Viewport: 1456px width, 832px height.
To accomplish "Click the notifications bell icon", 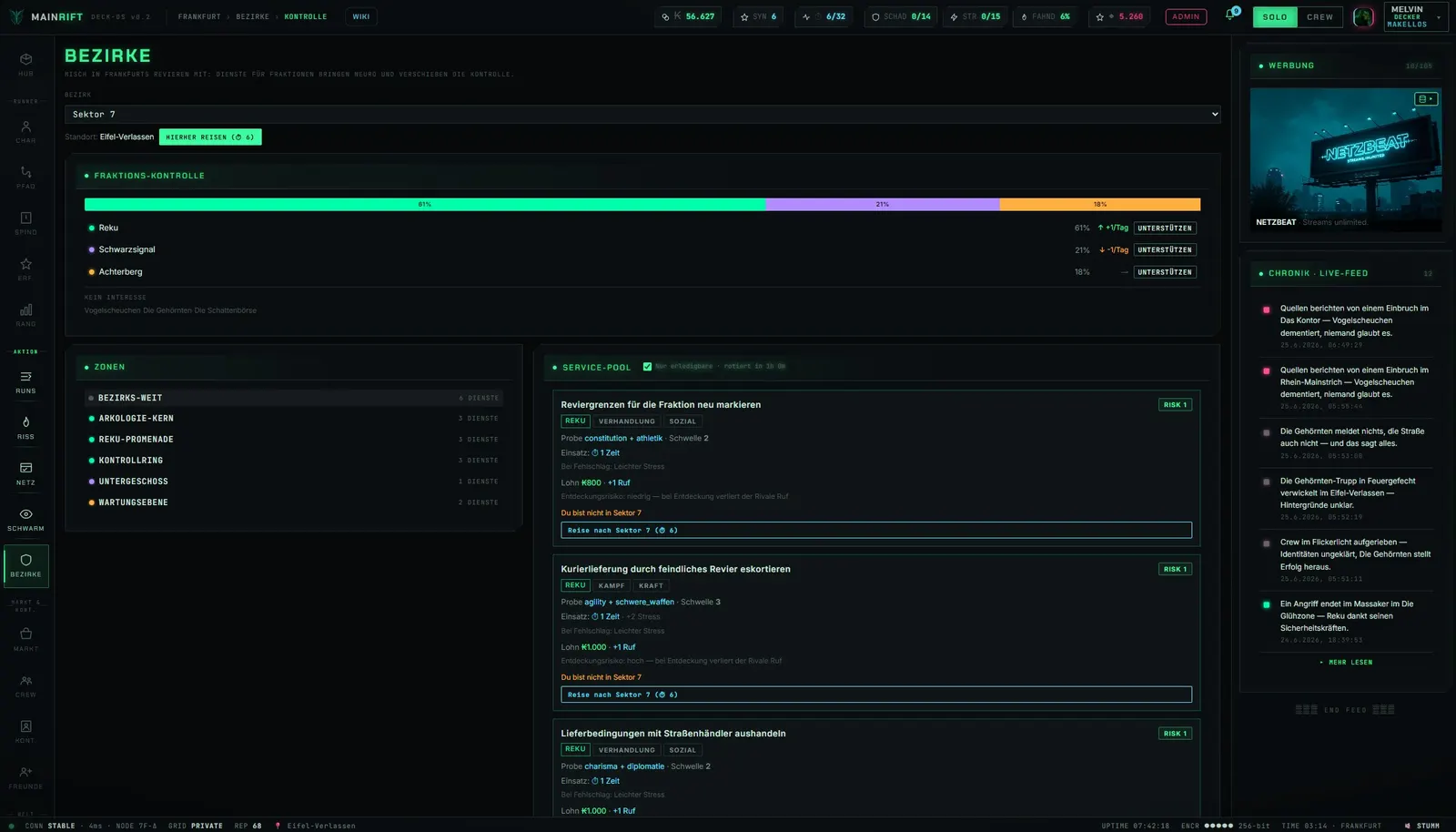I will 1230,15.
